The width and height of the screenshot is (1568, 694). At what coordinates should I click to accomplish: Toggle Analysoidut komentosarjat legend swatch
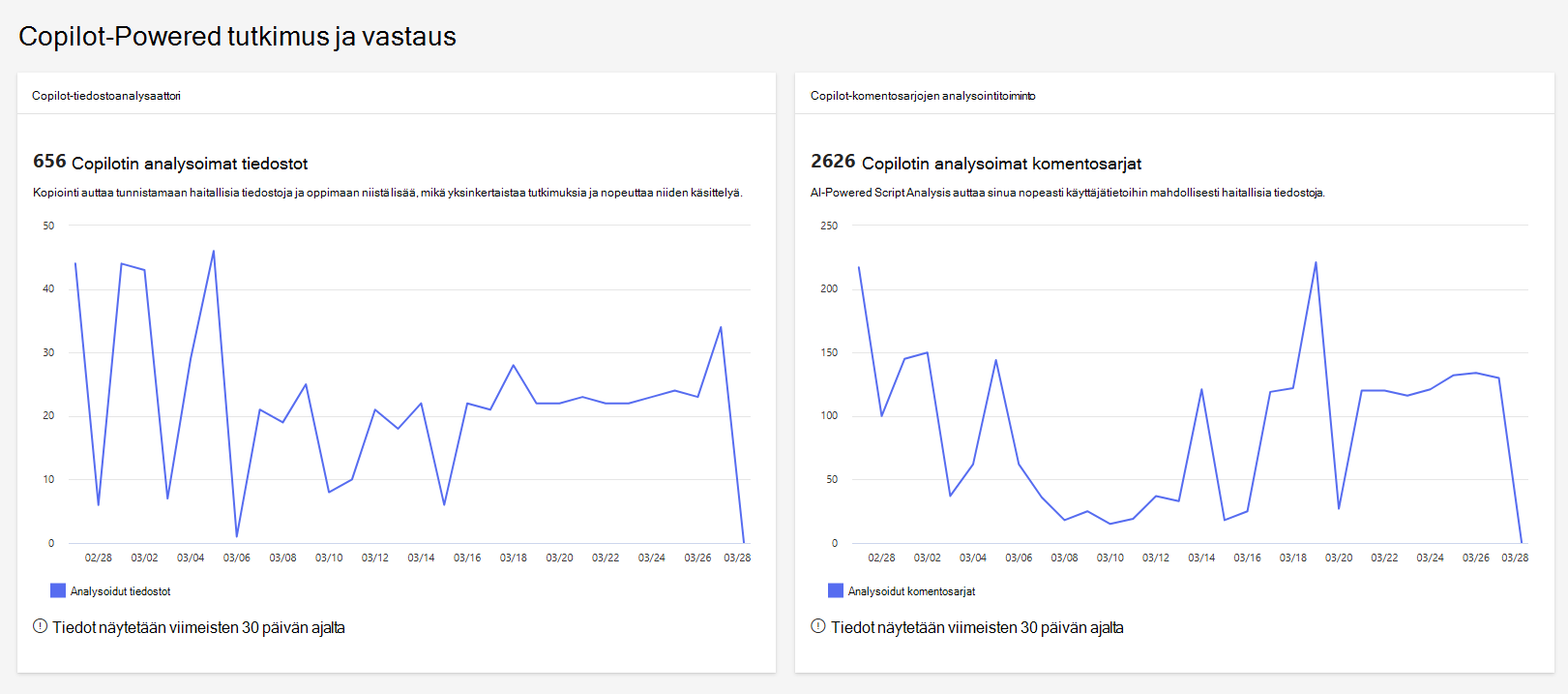pos(836,590)
